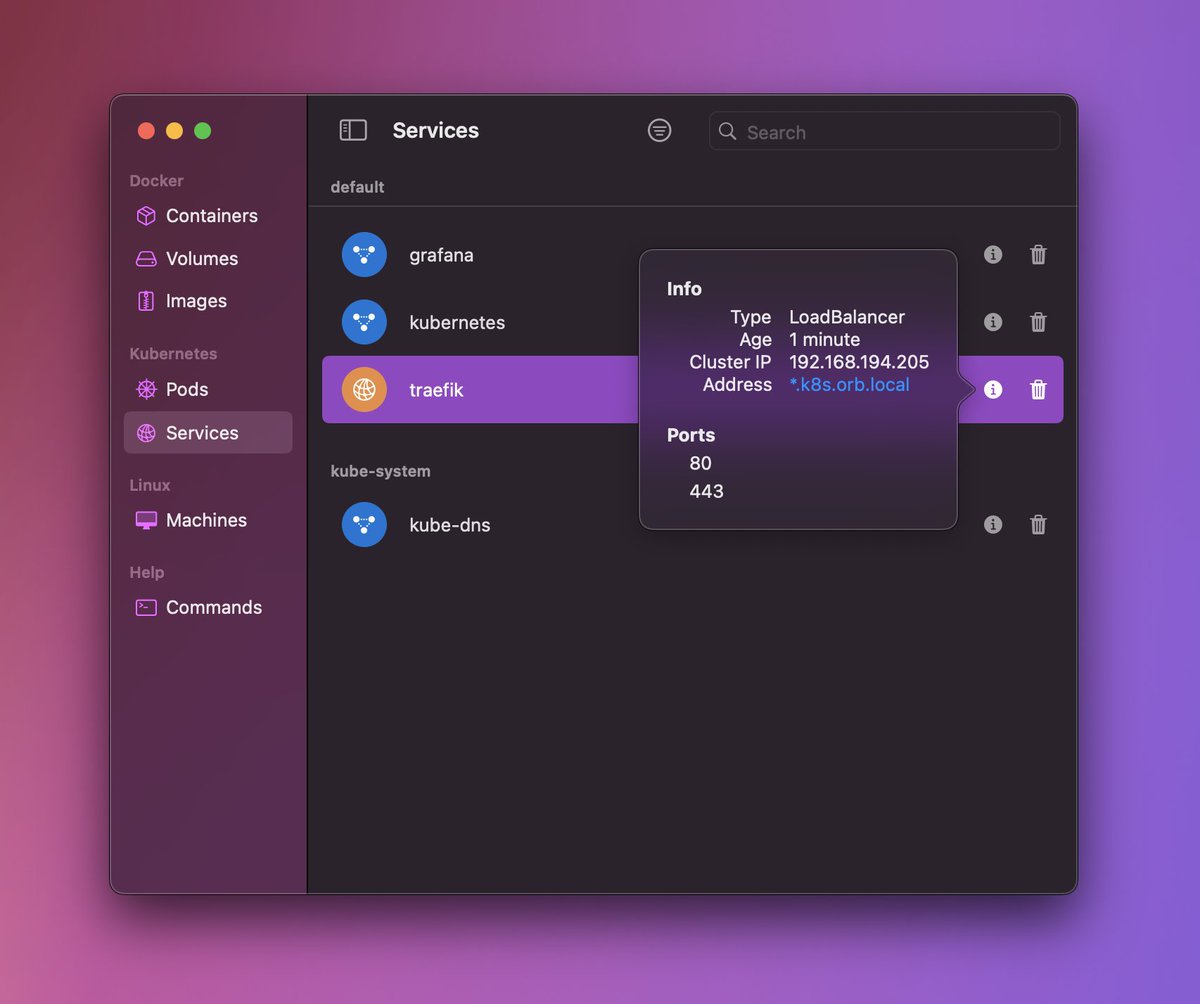
Task: Click the Pods helm-wheel icon
Action: point(146,389)
